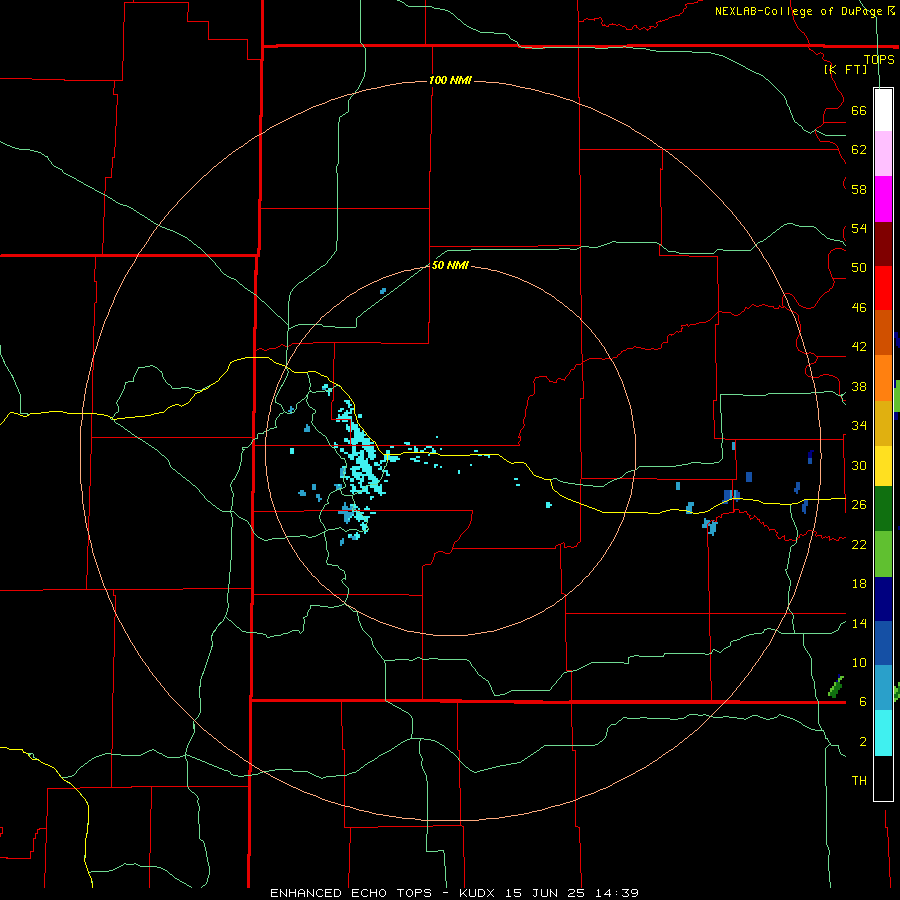Click the "100 NMI" range ring label
The width and height of the screenshot is (900, 900).
(450, 80)
